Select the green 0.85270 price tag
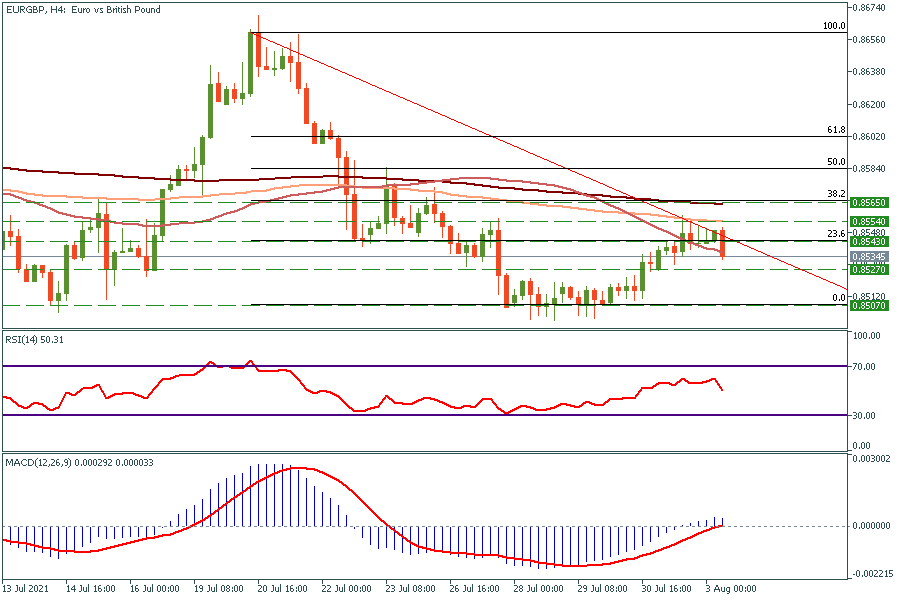The image size is (900, 600). [x=869, y=269]
